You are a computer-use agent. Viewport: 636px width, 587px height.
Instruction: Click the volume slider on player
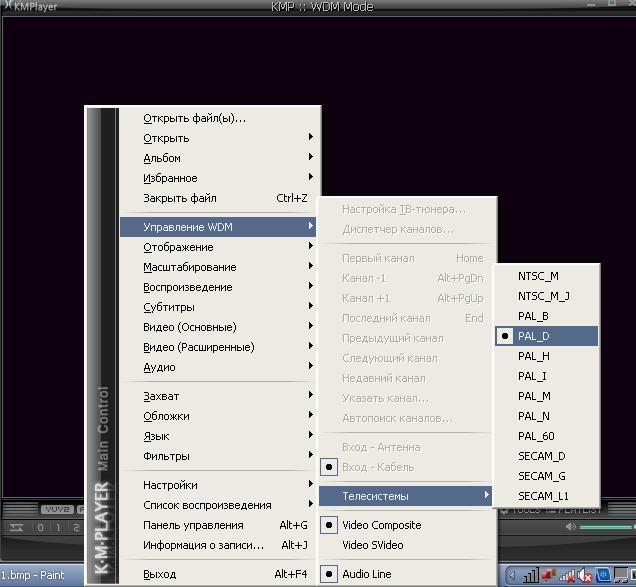point(606,527)
